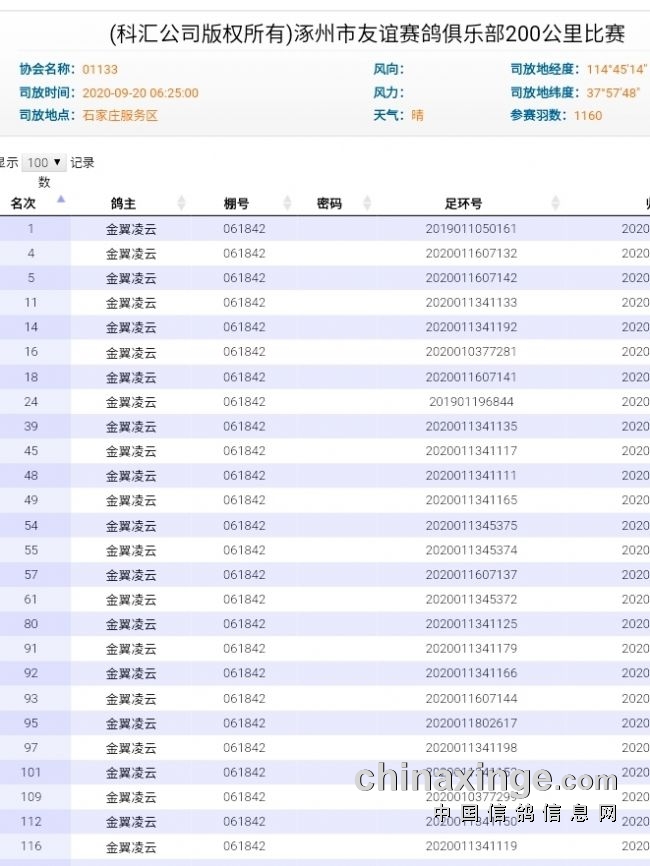The image size is (650, 866).
Task: Click the 足环号 column header text
Action: coord(463,203)
